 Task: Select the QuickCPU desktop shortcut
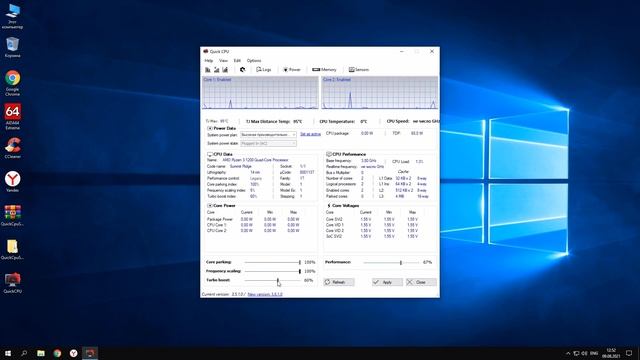[12, 283]
